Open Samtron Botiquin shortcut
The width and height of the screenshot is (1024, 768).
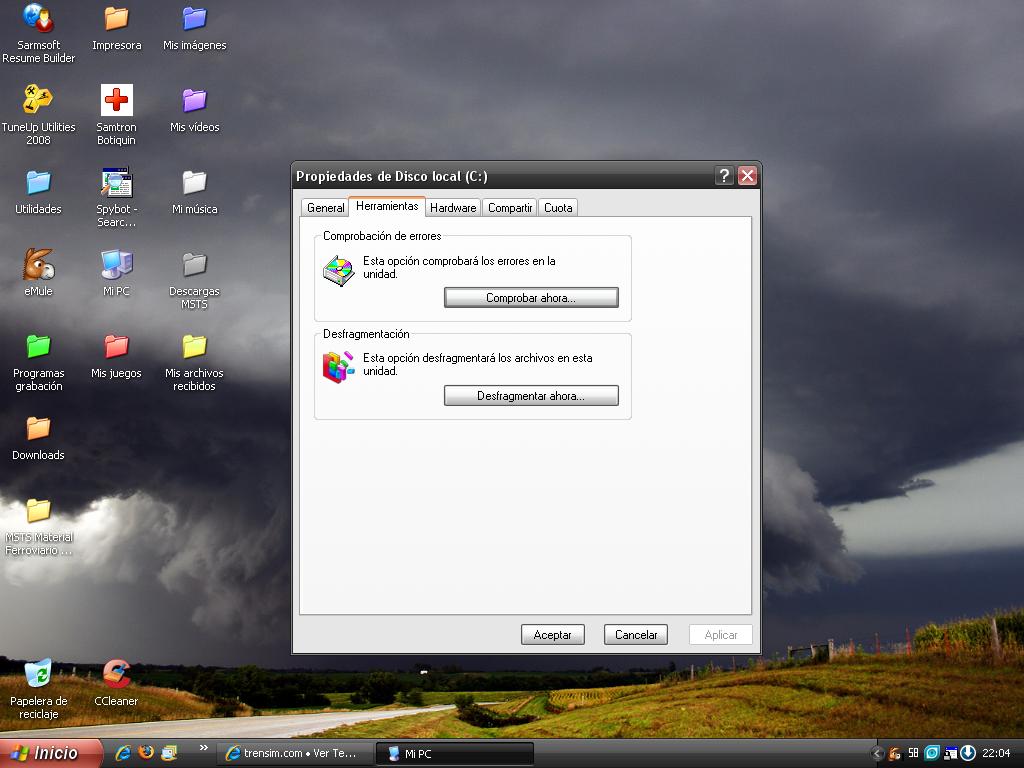tap(116, 101)
